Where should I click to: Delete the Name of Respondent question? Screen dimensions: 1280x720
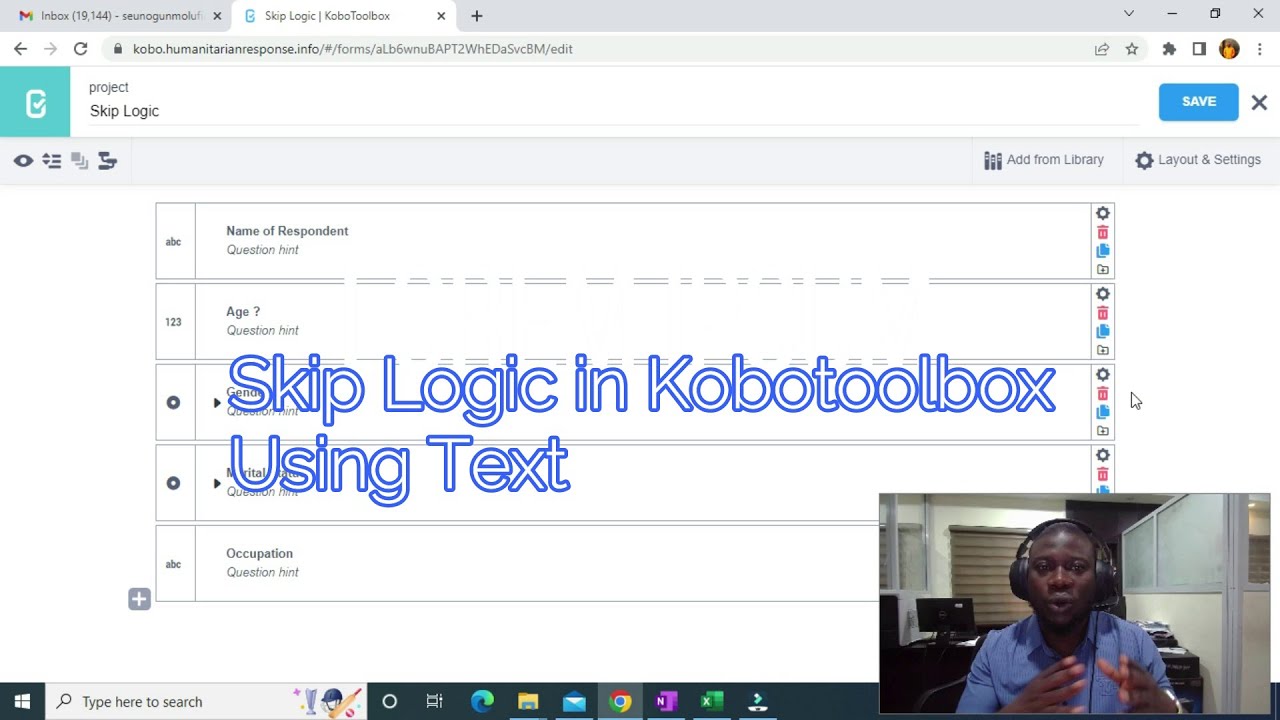coord(1102,232)
